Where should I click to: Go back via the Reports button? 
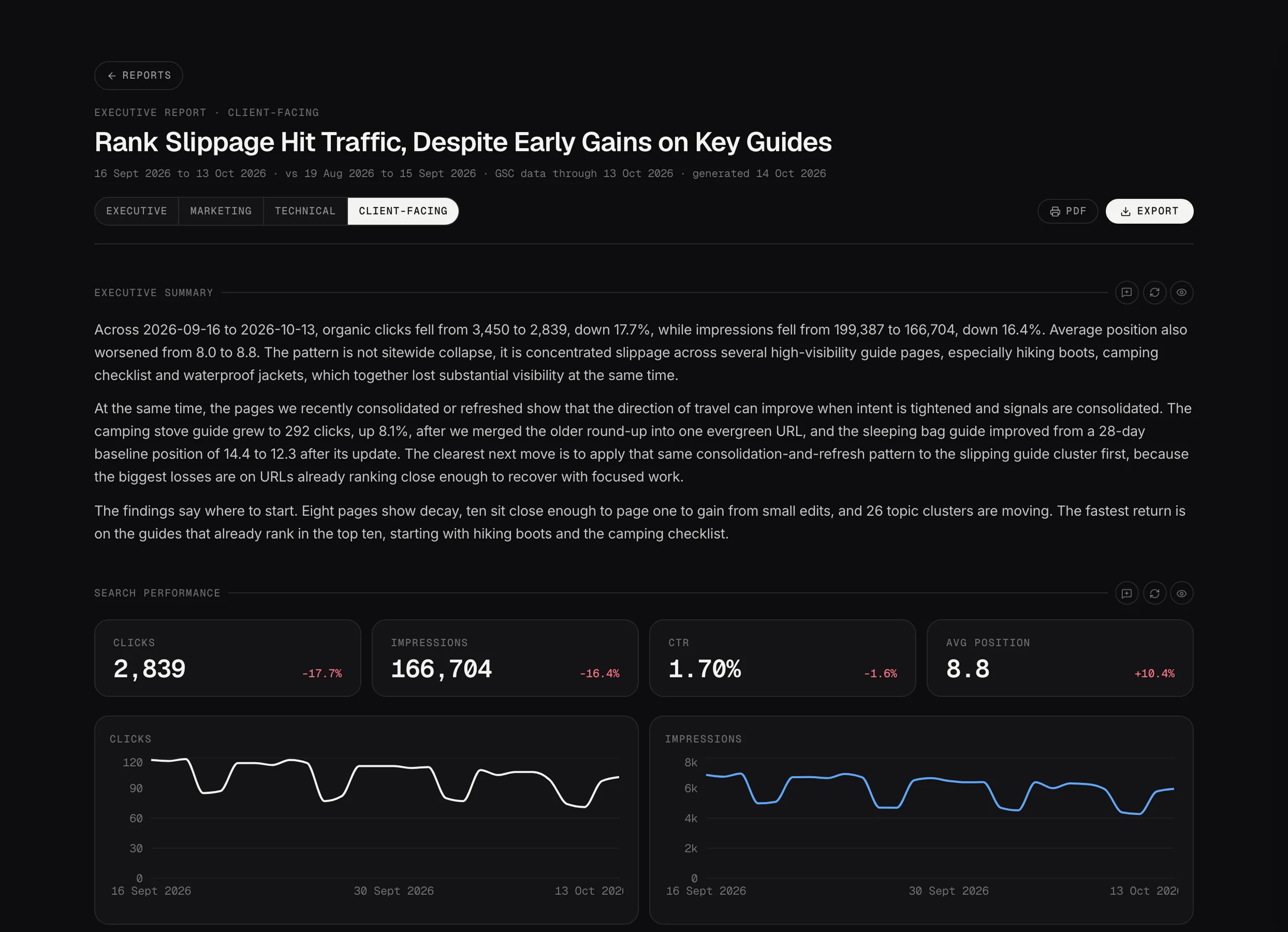[x=139, y=75]
